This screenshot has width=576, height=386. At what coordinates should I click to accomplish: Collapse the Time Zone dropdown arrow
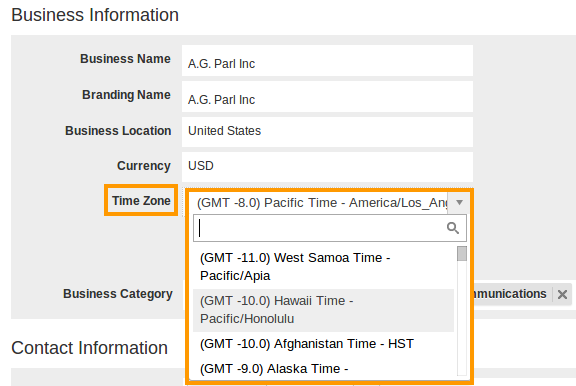459,202
